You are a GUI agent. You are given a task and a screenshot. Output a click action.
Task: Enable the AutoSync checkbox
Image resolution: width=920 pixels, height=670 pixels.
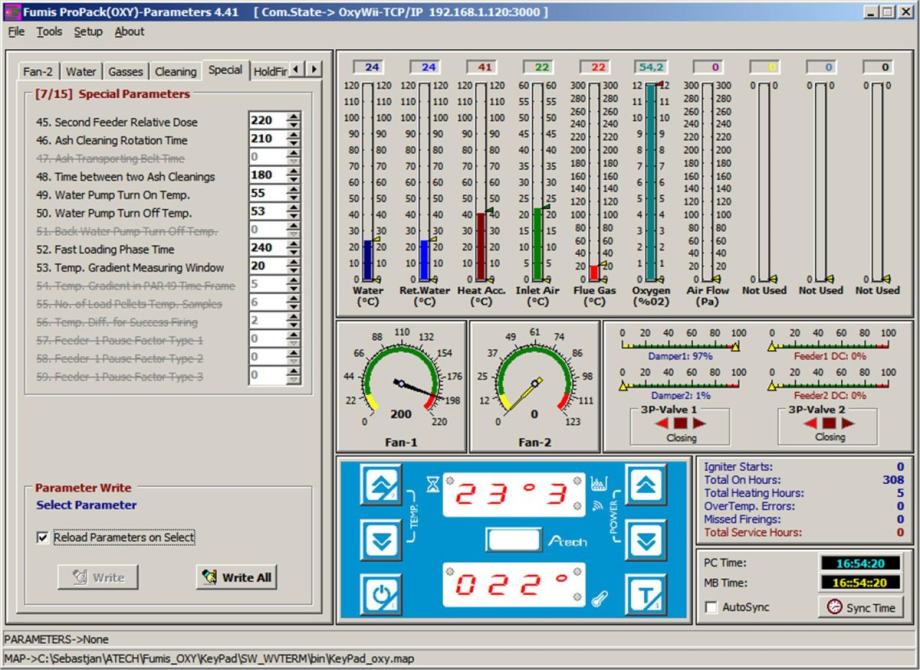point(711,607)
